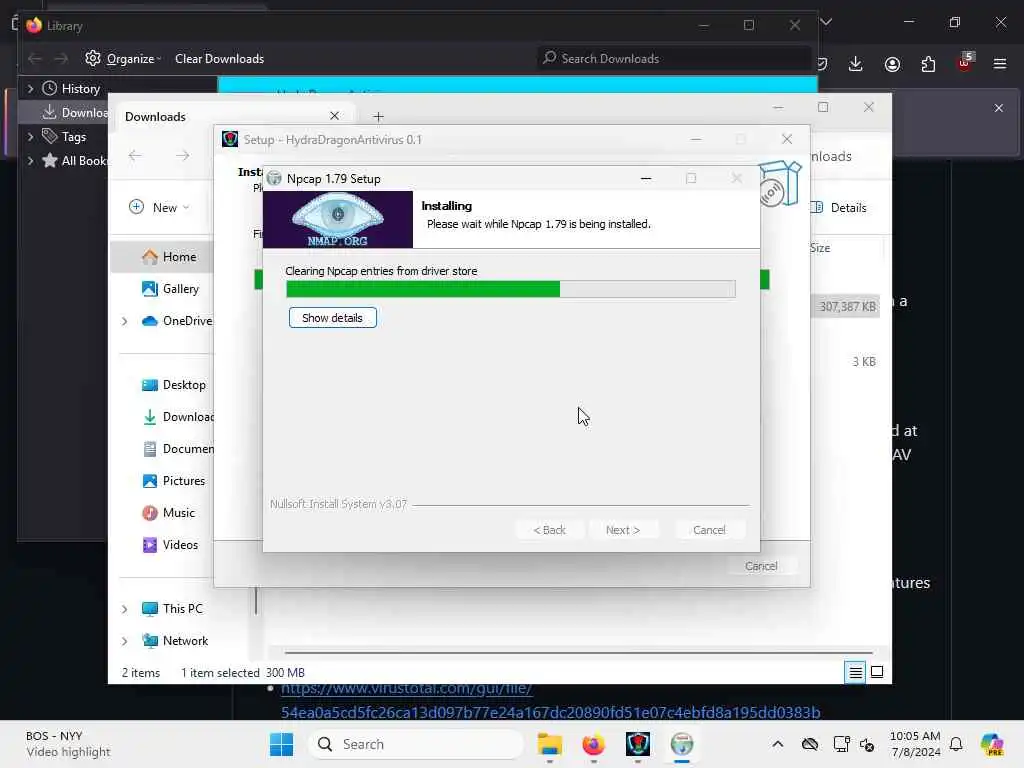Select Network in Explorer sidebar

point(175,641)
